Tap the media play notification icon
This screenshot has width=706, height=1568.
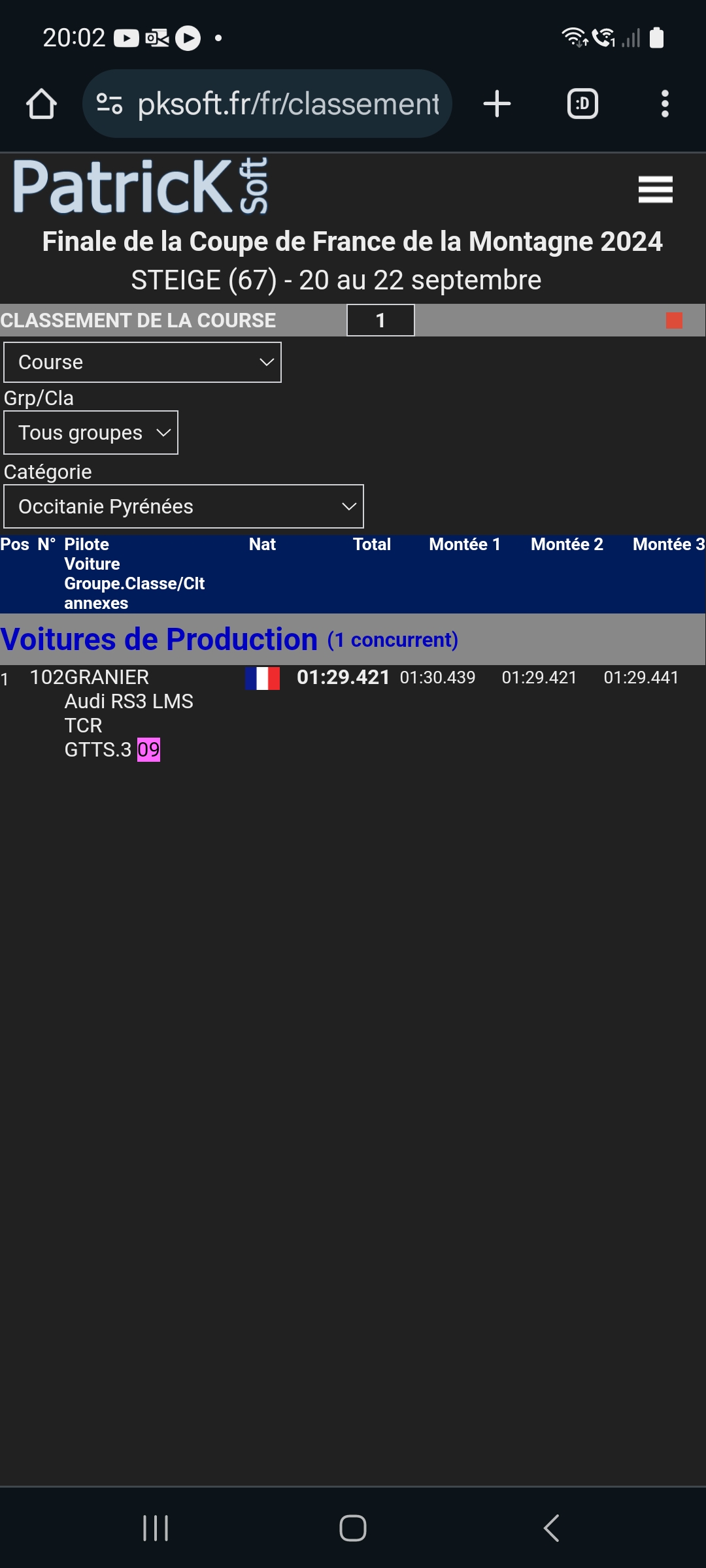(x=188, y=38)
